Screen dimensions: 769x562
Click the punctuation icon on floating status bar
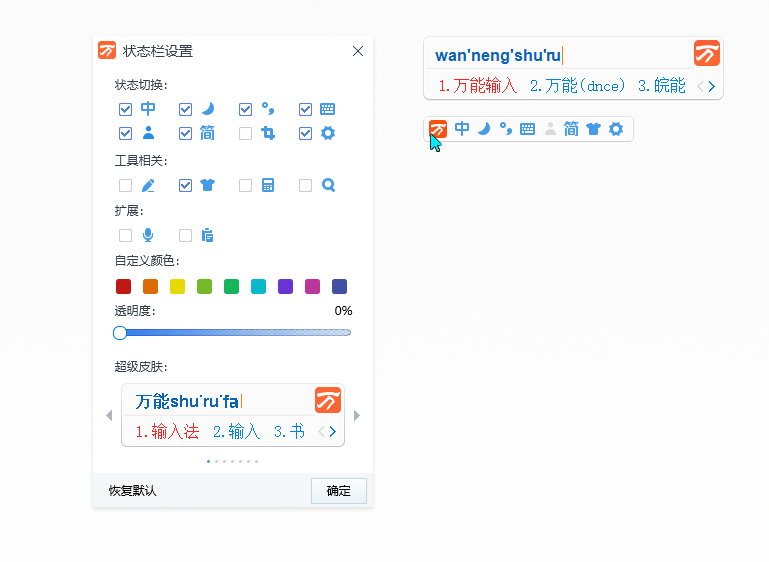506,129
